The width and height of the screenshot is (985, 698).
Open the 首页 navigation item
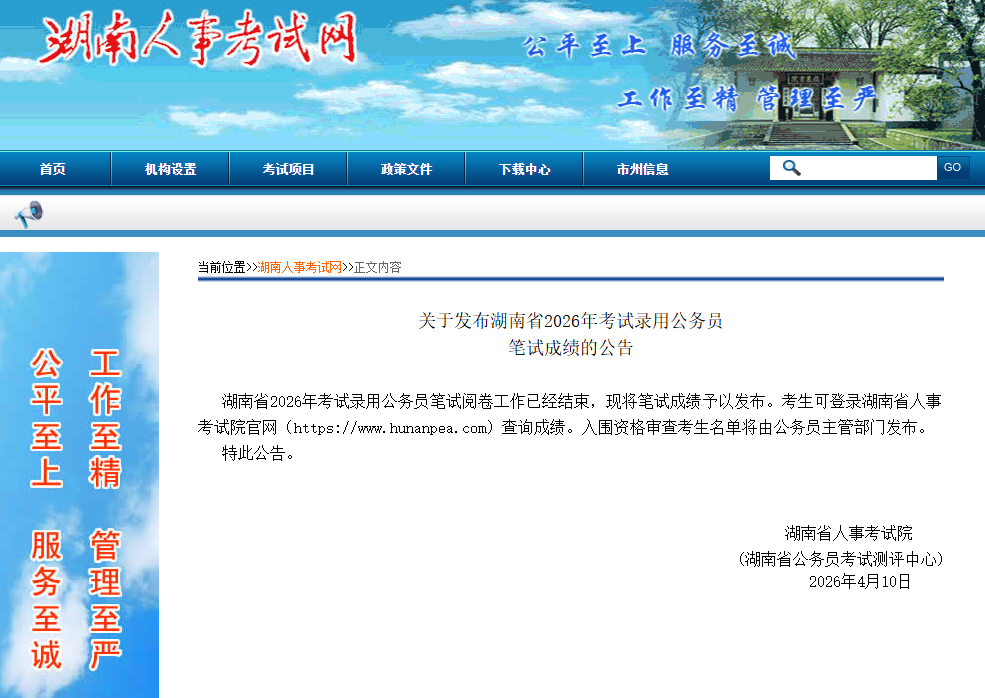click(53, 169)
